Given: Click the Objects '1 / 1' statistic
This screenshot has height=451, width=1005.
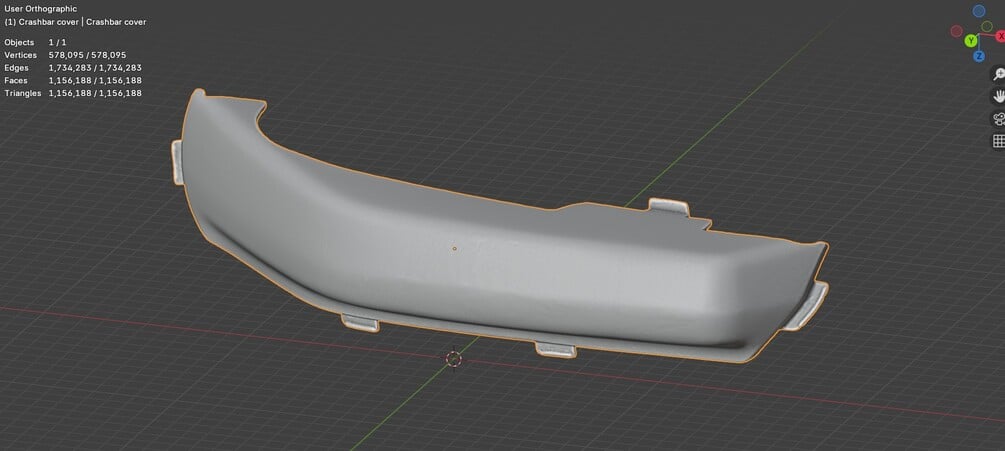Looking at the screenshot, I should 57,42.
